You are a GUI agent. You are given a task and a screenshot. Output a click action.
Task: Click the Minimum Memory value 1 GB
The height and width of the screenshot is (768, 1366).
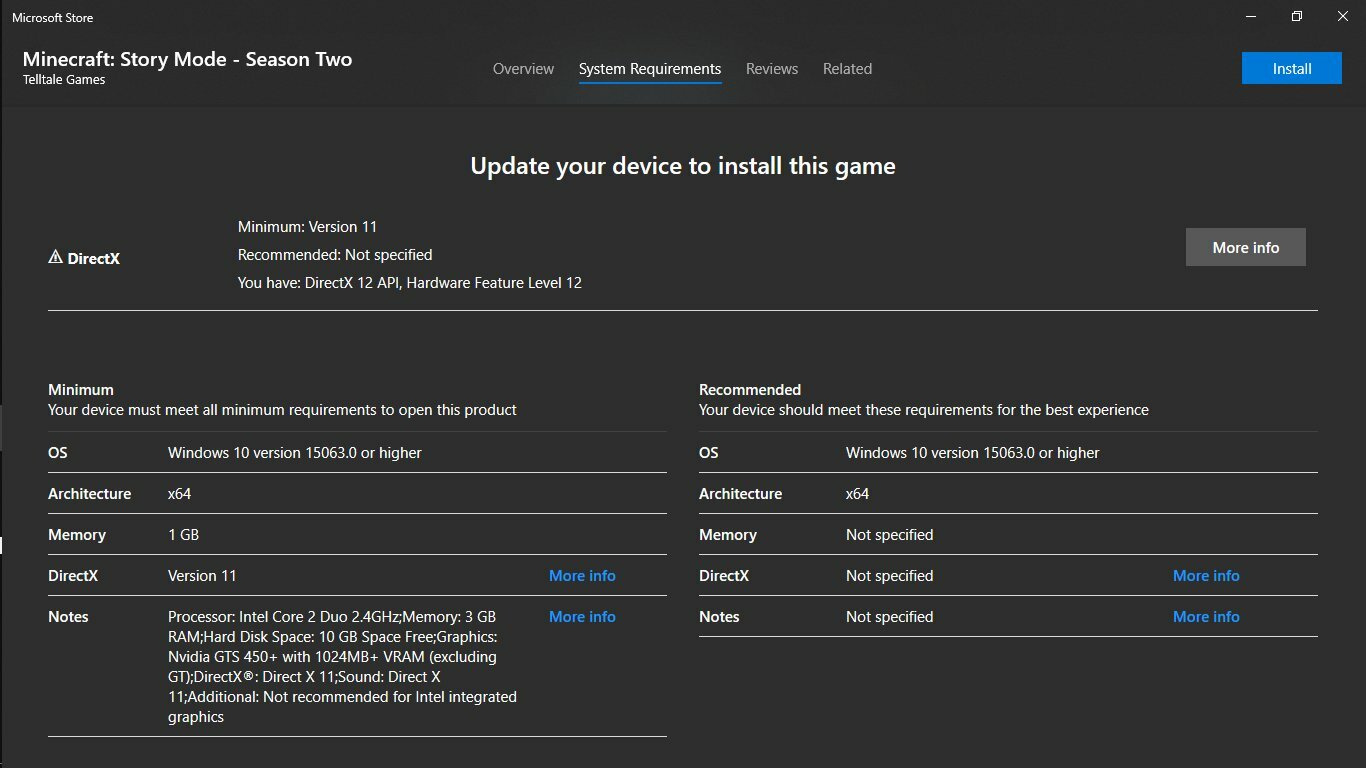[x=183, y=535]
